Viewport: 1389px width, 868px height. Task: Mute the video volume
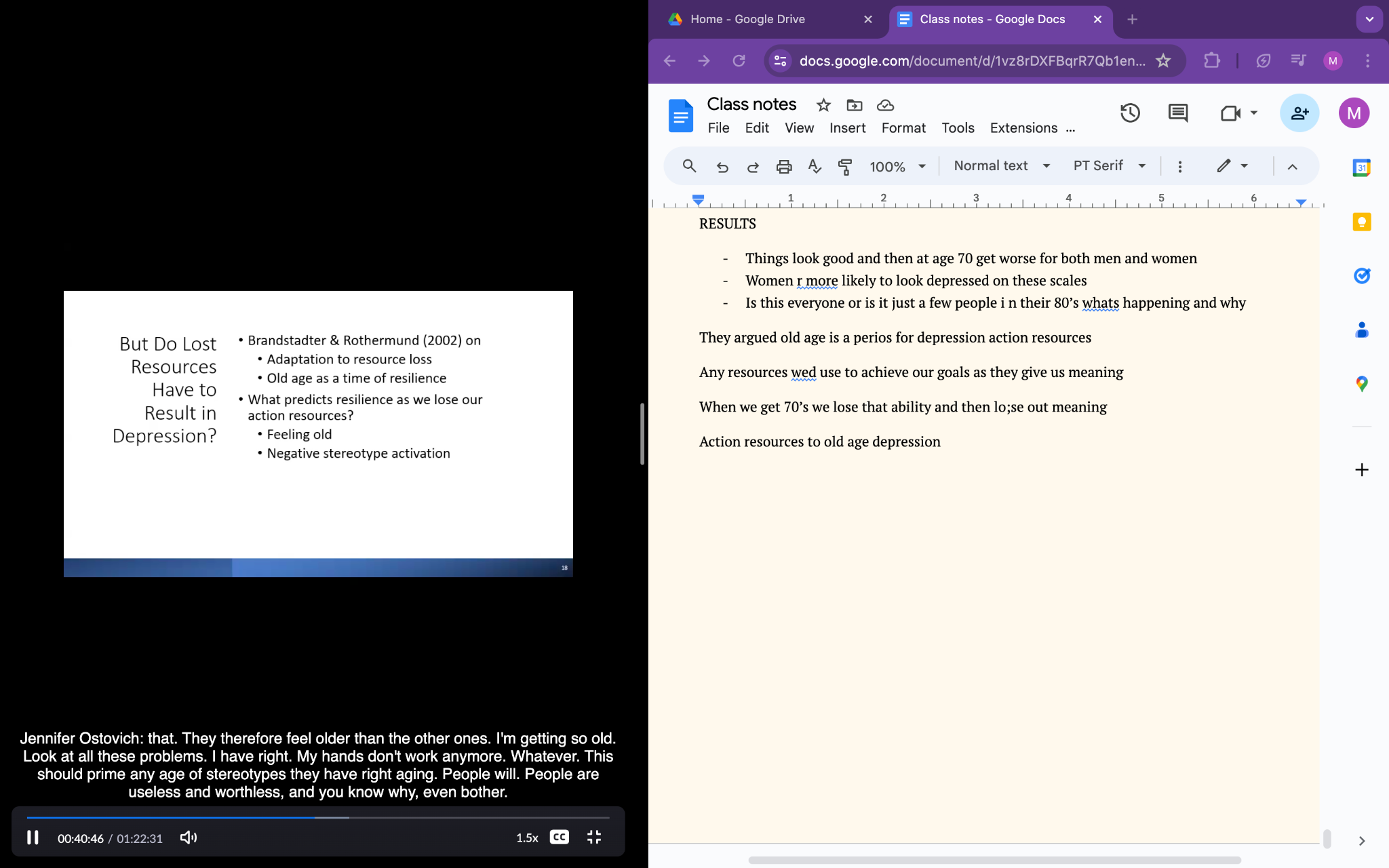[189, 837]
